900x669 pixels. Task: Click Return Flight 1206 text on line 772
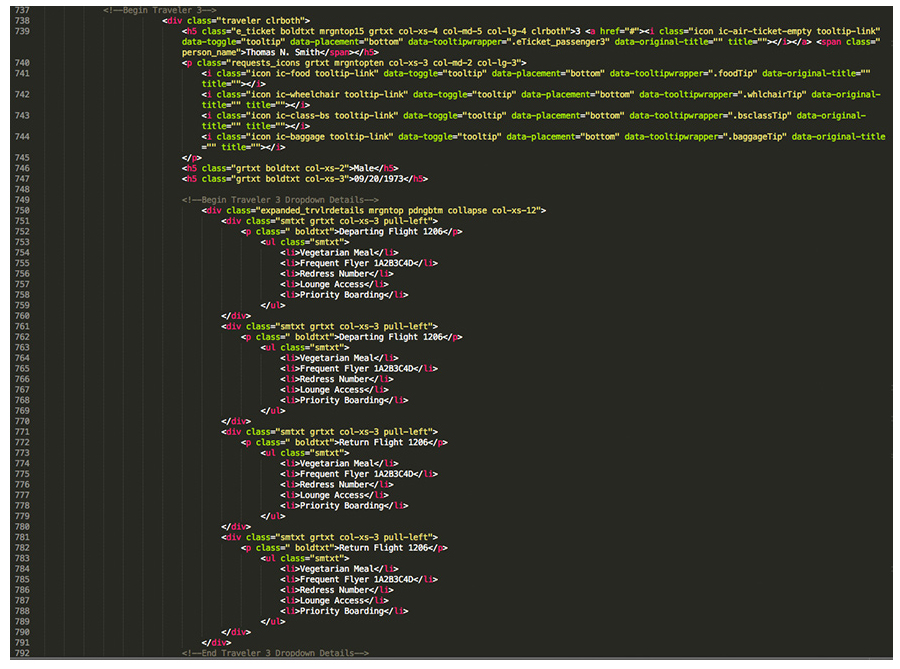click(384, 442)
